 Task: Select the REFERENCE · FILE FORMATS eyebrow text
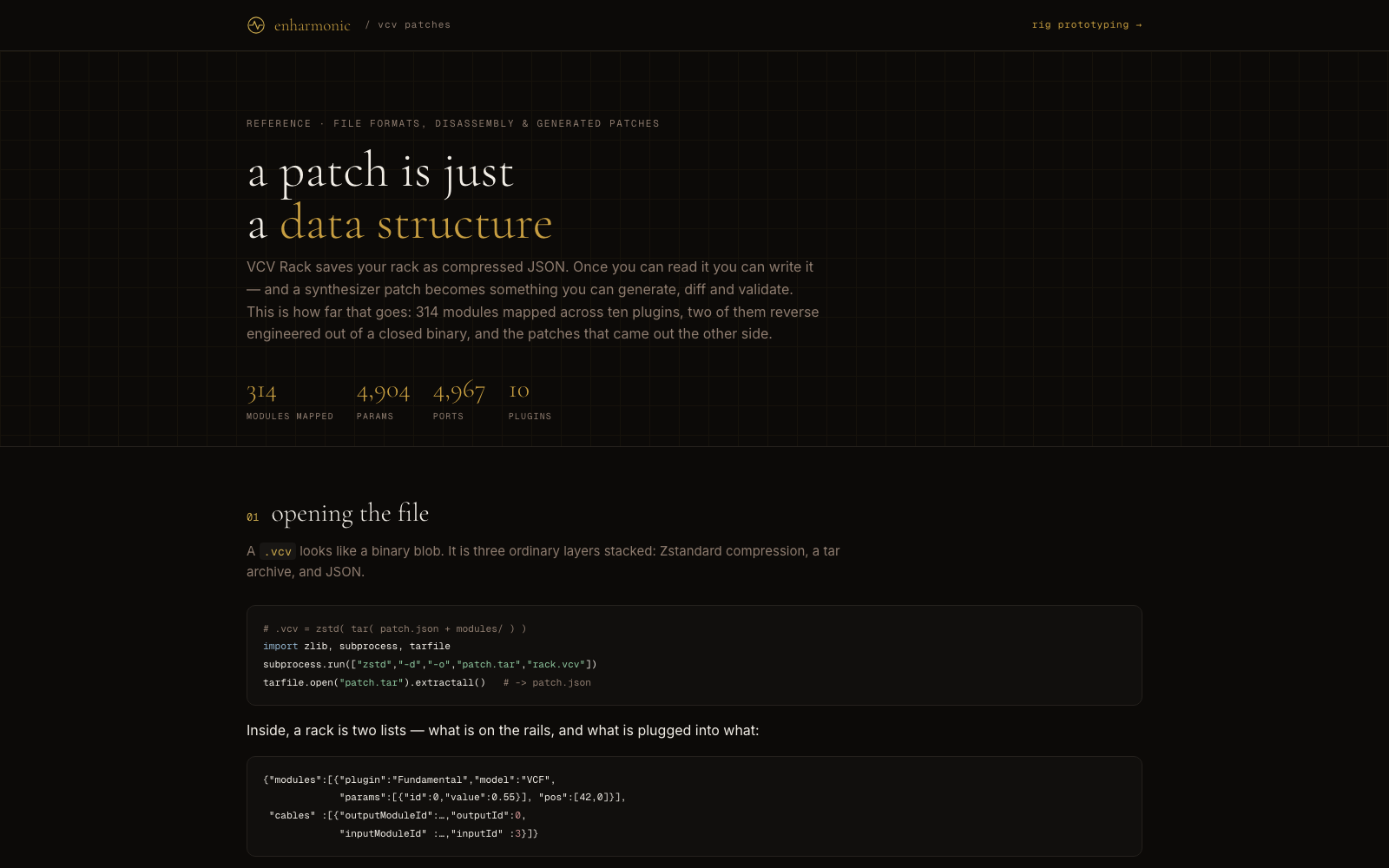[453, 124]
